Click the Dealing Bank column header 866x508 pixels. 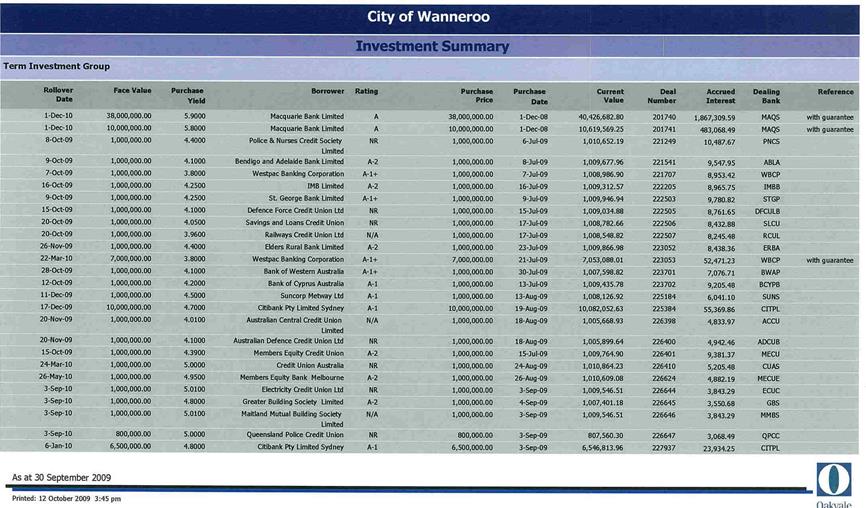[x=766, y=96]
